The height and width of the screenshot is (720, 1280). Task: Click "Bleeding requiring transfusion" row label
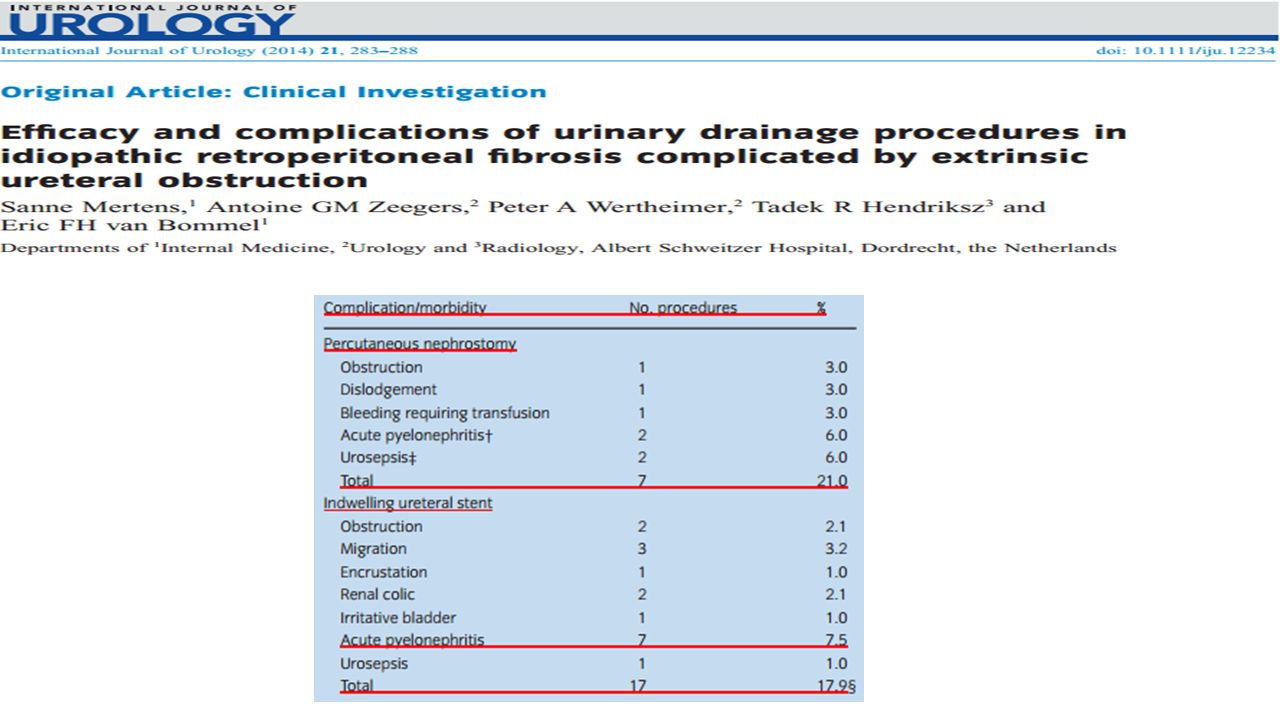click(x=445, y=413)
